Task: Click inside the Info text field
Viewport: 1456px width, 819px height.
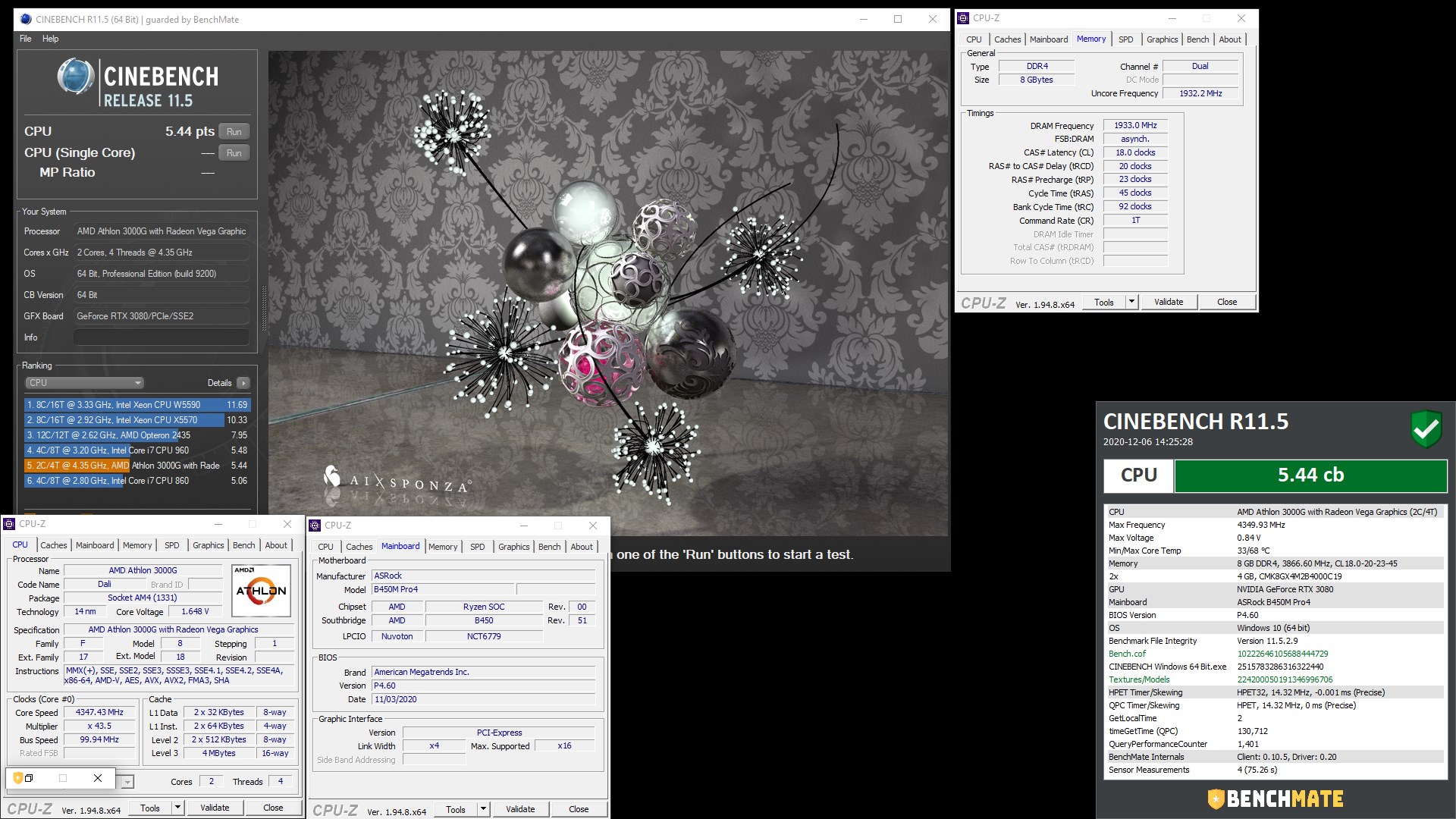Action: (162, 337)
